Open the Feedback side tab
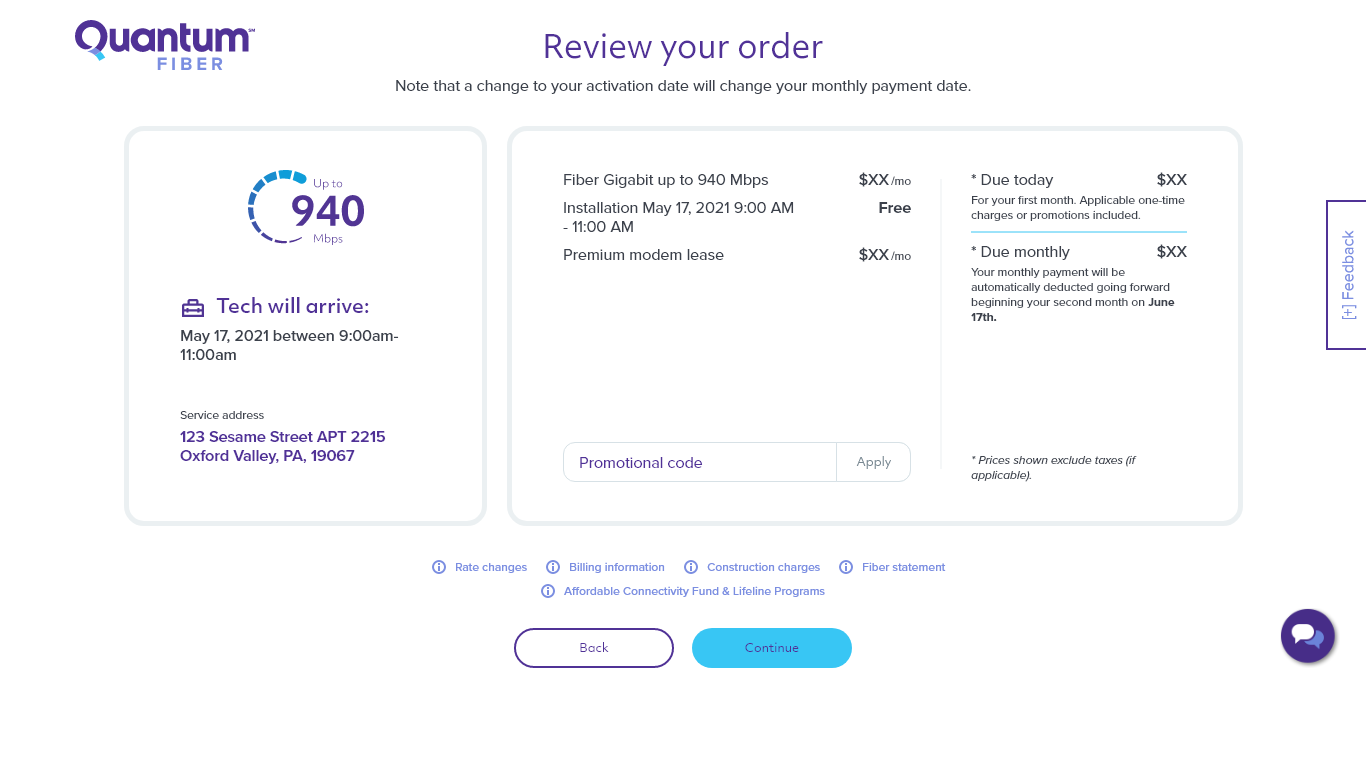 1346,275
